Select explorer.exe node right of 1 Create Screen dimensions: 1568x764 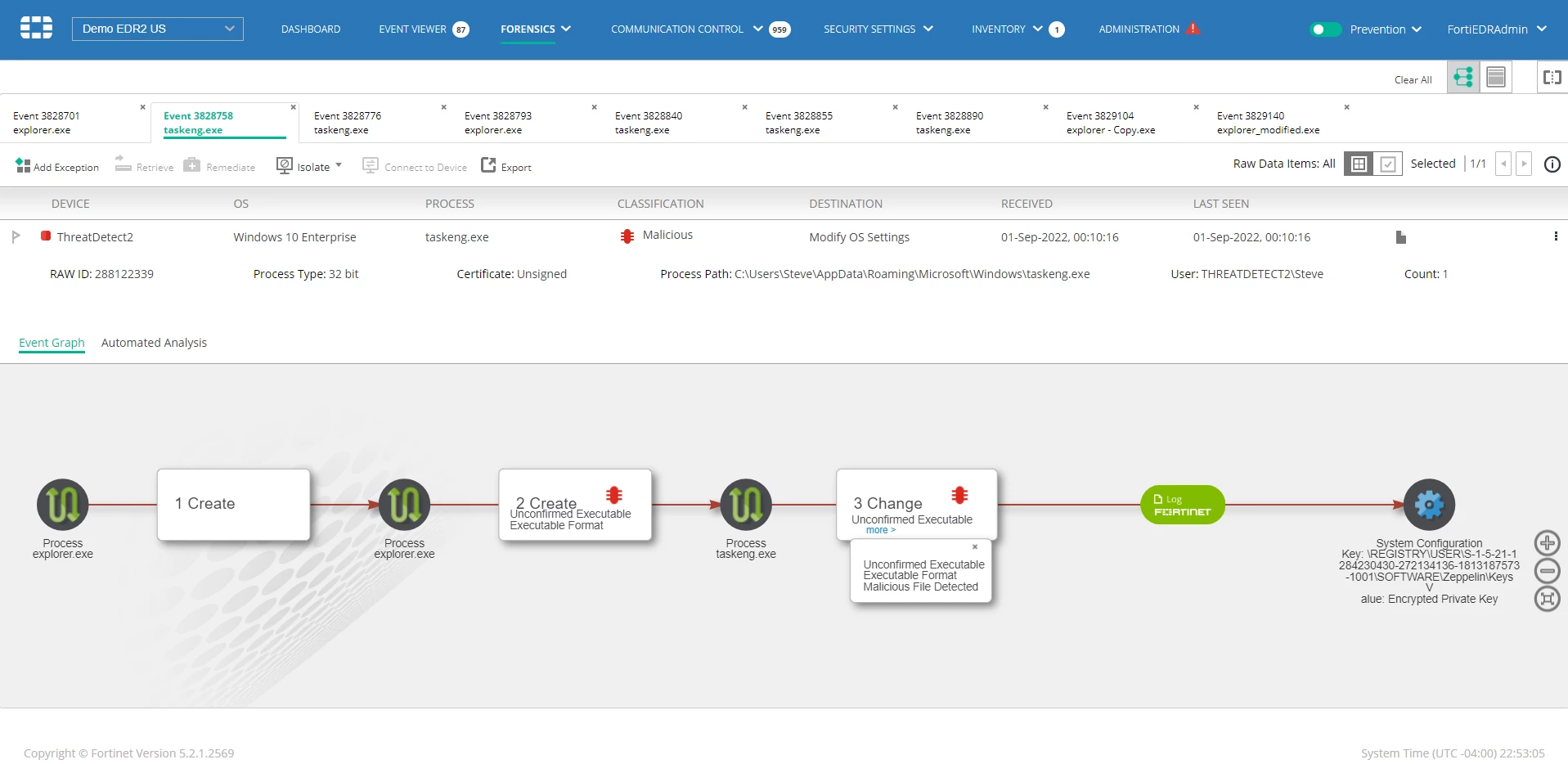click(x=404, y=504)
